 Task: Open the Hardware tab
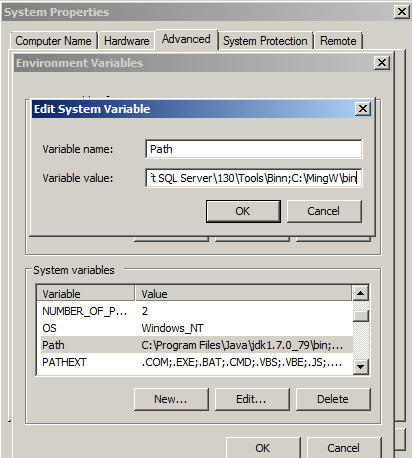coord(127,41)
